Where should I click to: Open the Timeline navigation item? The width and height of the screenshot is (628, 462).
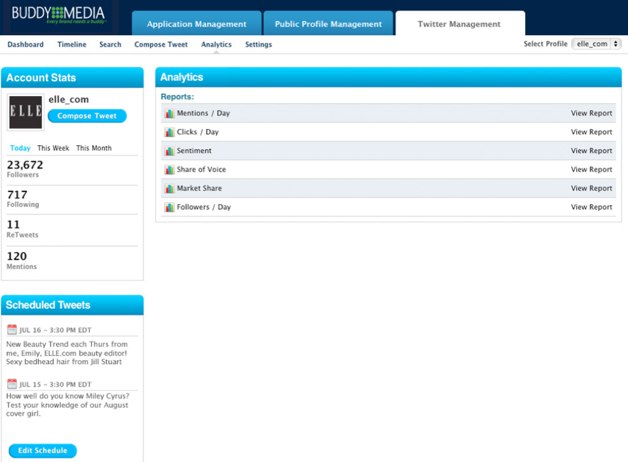click(72, 44)
